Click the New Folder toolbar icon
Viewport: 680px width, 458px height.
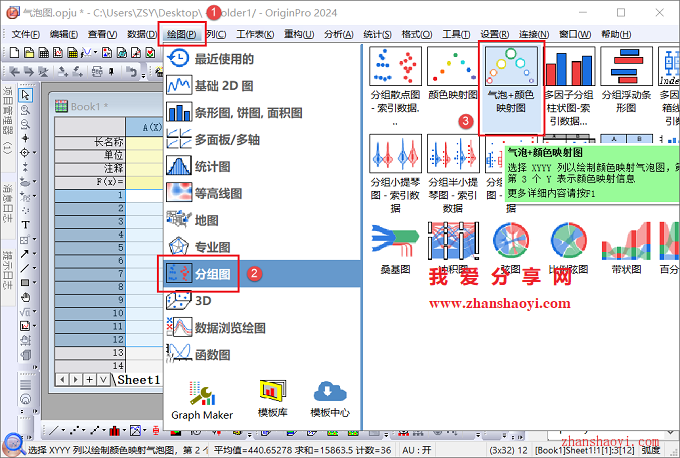(x=29, y=53)
